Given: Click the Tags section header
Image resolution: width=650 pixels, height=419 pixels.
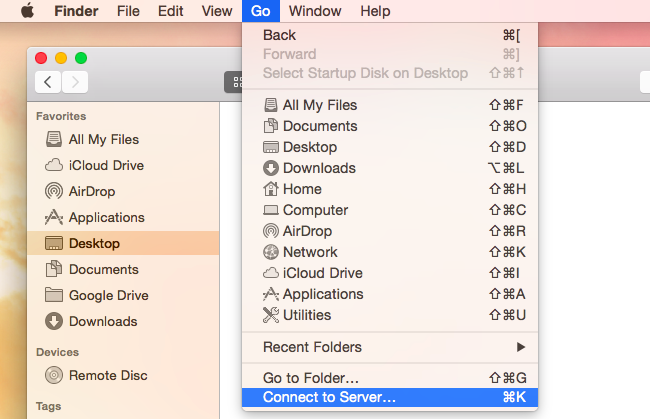Looking at the screenshot, I should pos(48,407).
